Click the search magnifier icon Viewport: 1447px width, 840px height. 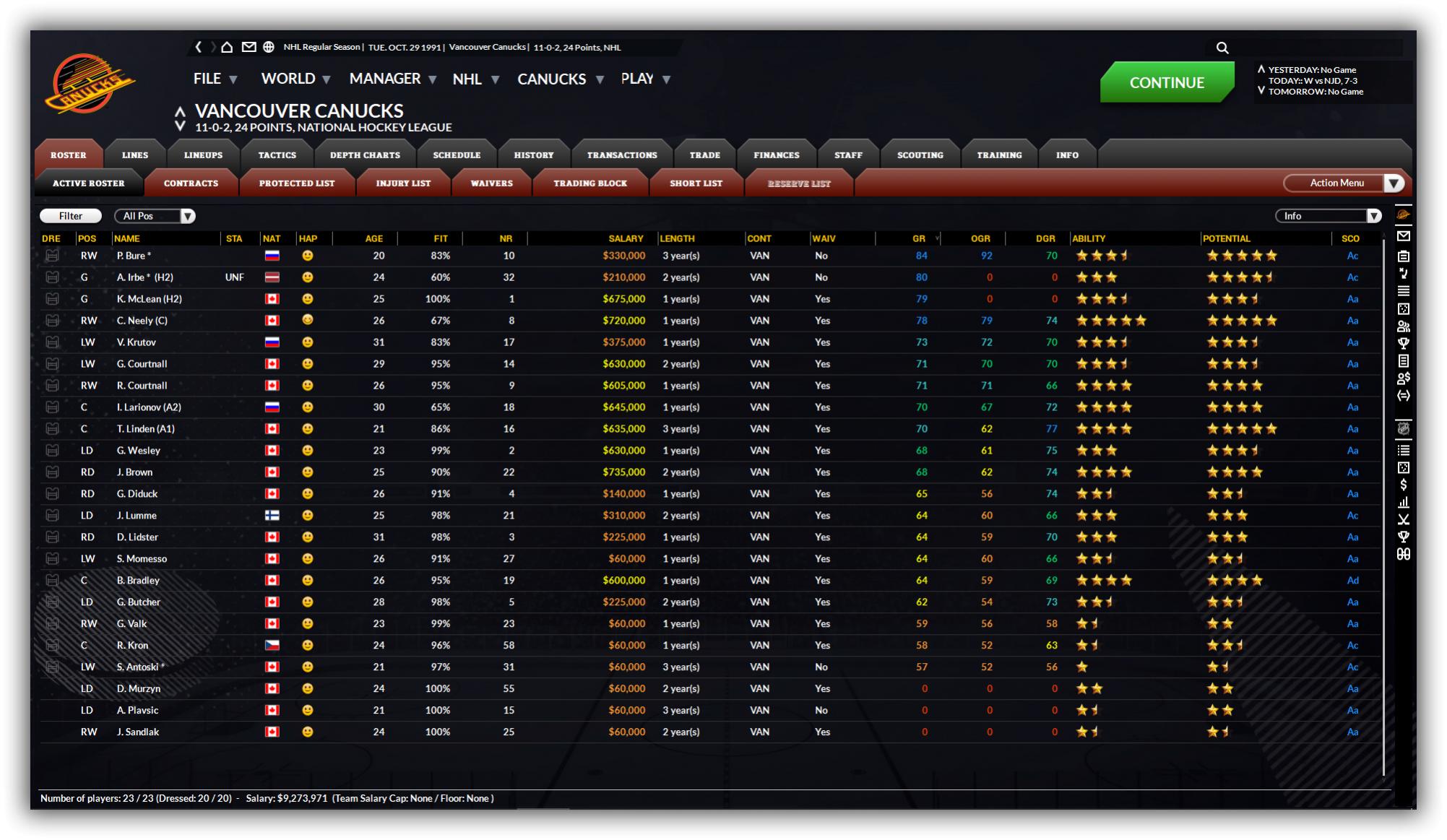[x=1222, y=48]
